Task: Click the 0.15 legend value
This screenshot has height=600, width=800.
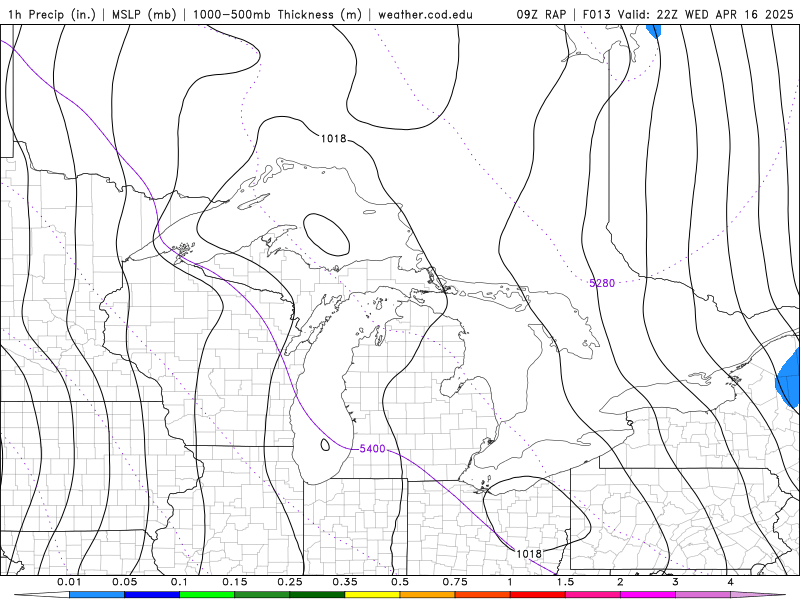Action: 235,582
